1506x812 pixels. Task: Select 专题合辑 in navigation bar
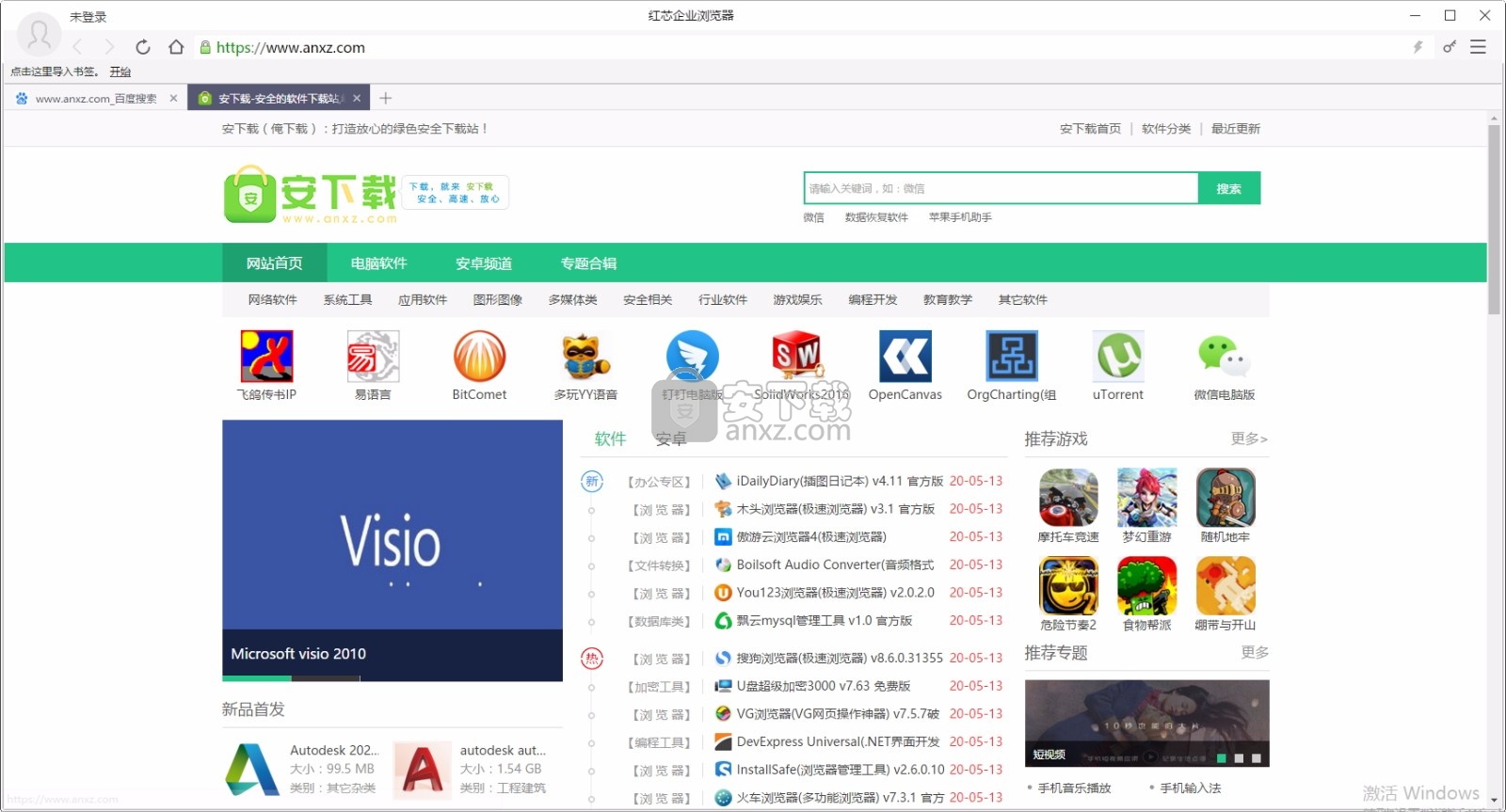coord(588,263)
